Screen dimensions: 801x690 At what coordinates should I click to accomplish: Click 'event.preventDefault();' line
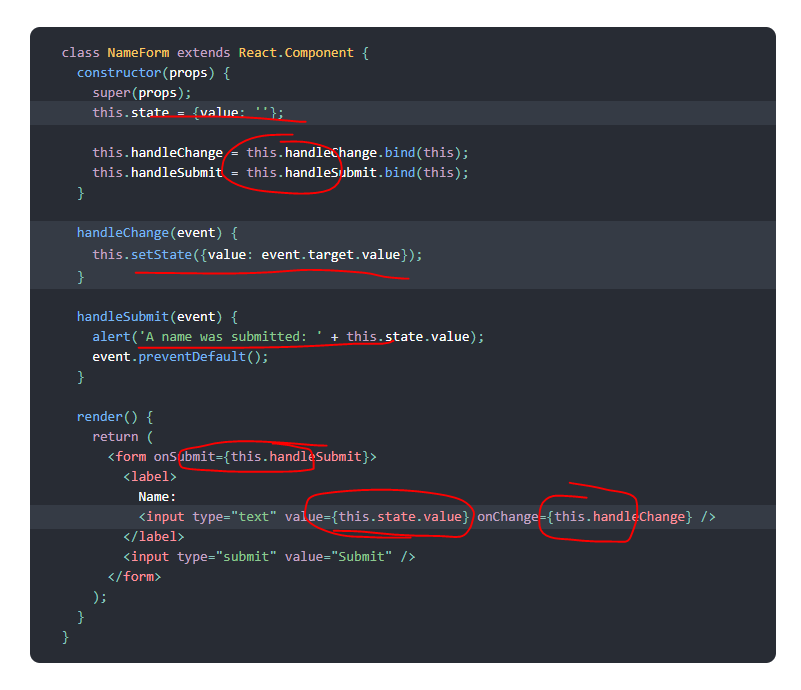[180, 357]
